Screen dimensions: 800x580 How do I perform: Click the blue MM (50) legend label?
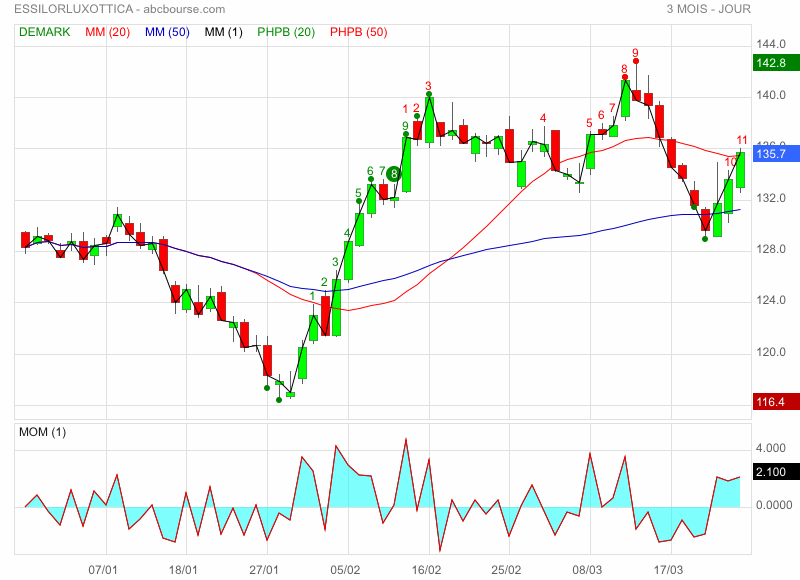pos(167,32)
